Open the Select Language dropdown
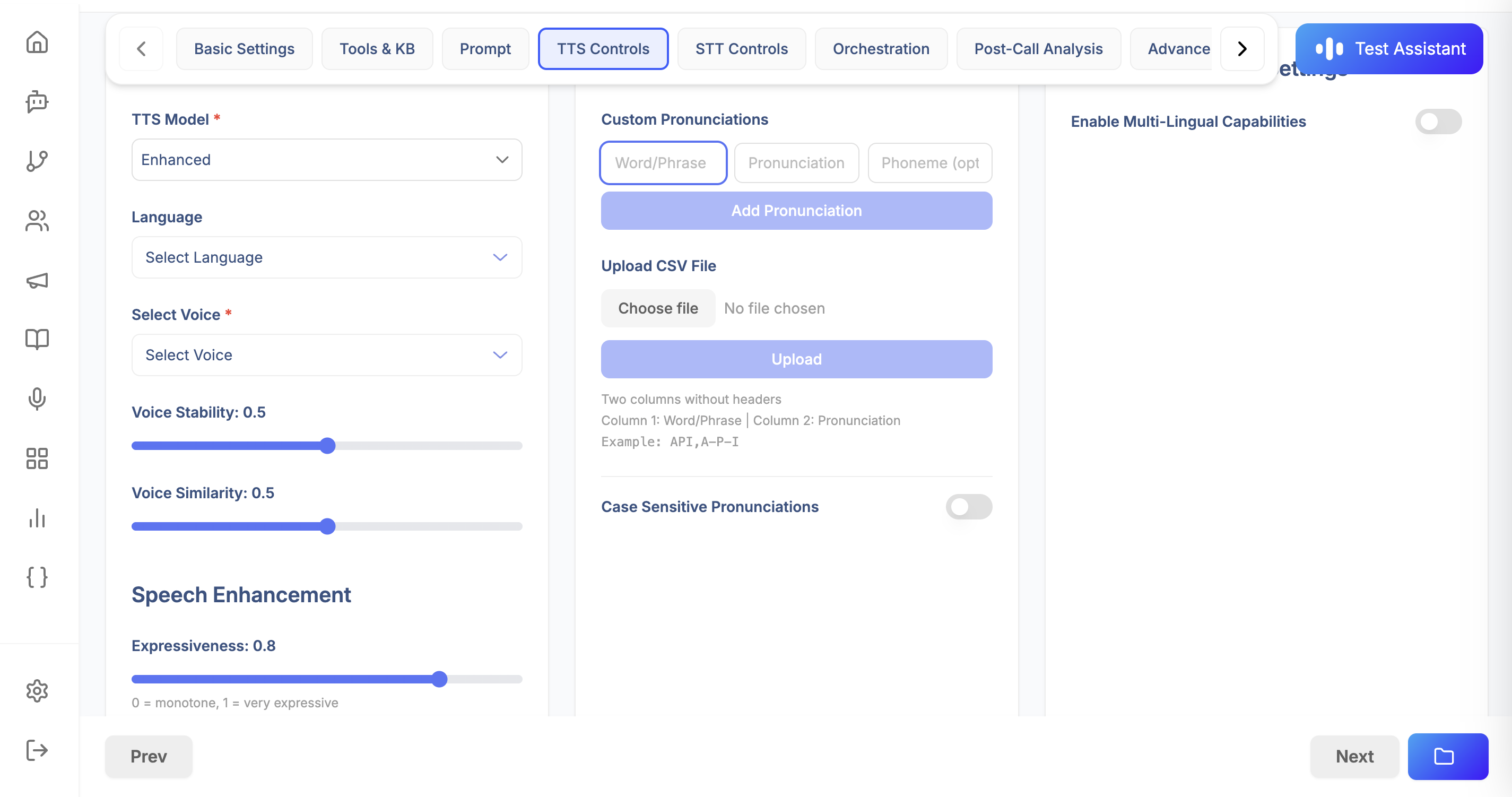 tap(326, 257)
